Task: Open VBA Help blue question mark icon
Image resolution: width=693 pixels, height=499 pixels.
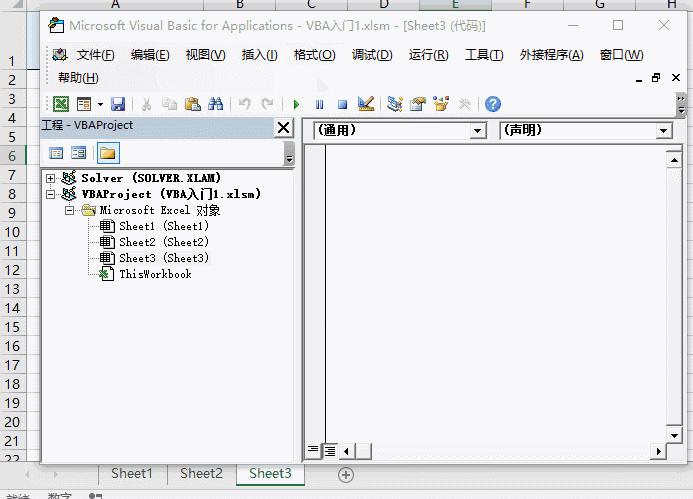Action: click(493, 104)
